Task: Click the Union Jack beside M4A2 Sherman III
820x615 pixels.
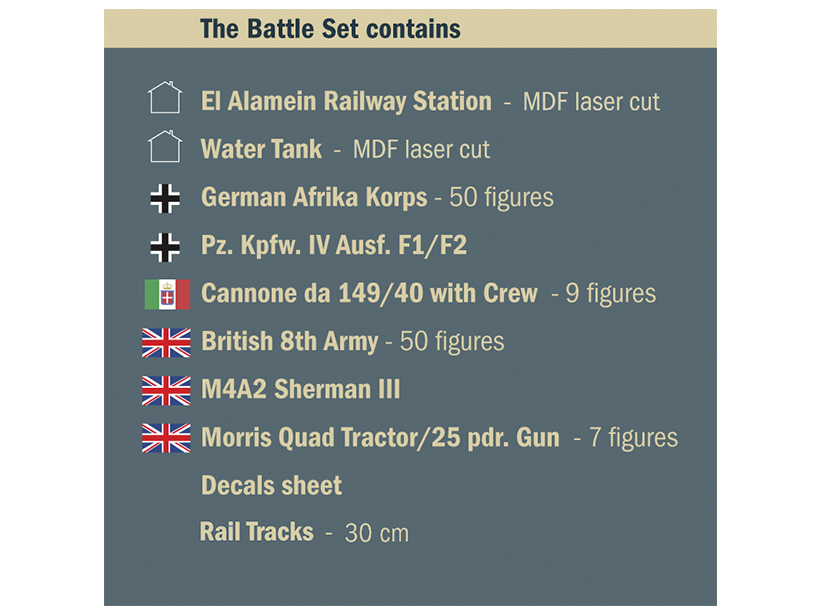Action: [166, 390]
